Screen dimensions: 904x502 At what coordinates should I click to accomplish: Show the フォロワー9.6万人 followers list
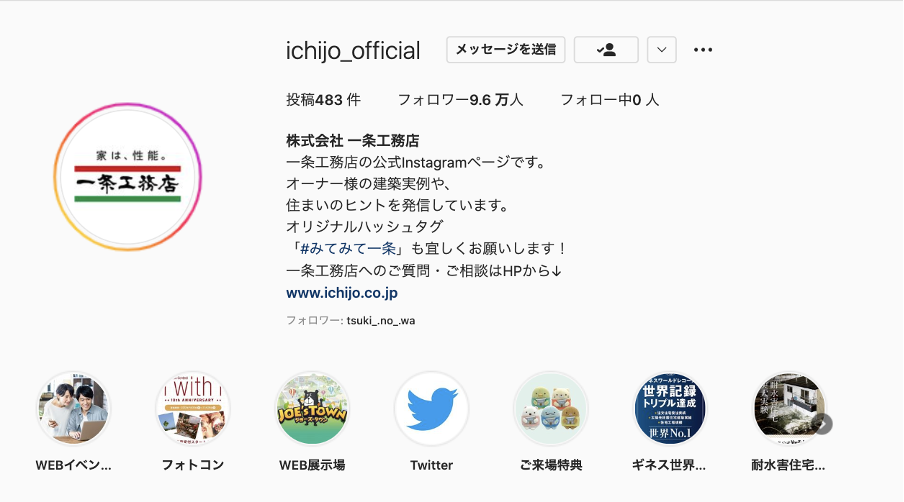pyautogui.click(x=461, y=100)
